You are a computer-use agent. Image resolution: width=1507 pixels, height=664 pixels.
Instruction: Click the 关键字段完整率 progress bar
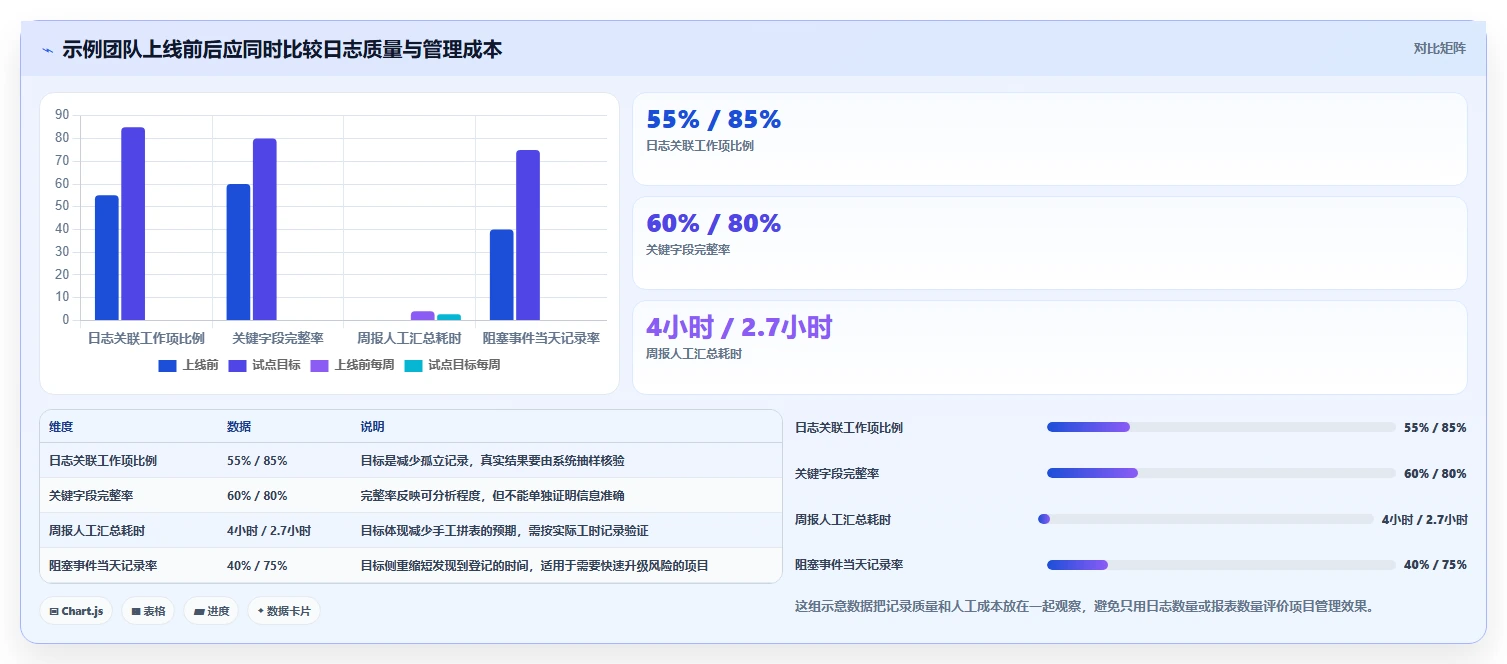1221,473
